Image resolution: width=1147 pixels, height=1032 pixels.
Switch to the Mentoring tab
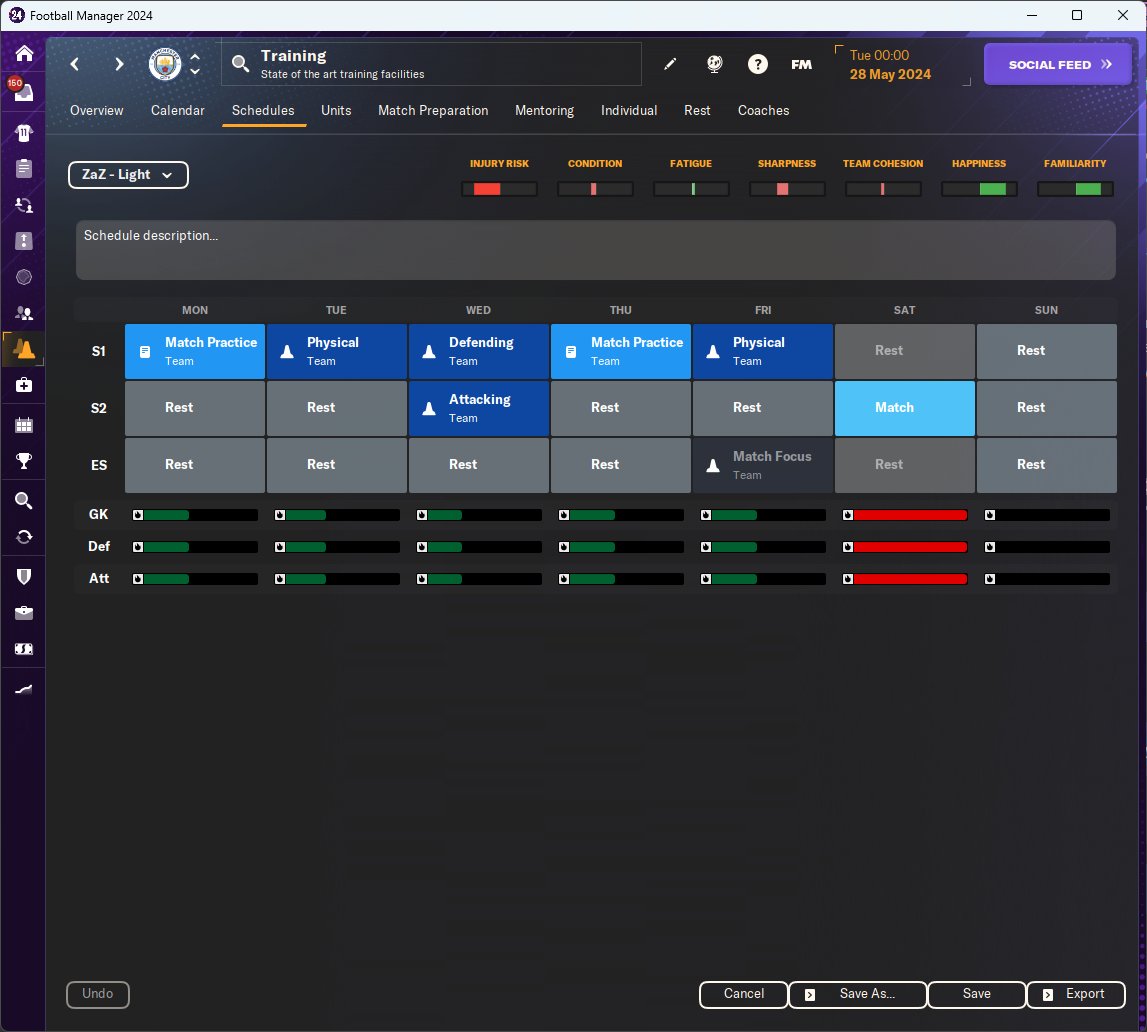(x=544, y=110)
